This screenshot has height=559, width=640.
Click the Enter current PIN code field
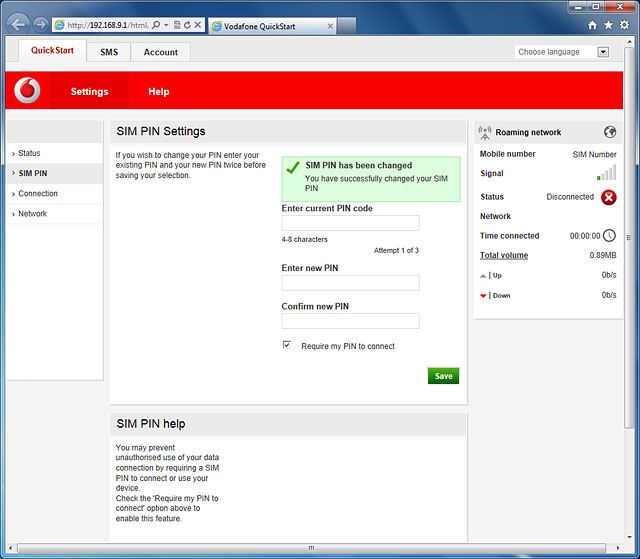(x=350, y=223)
